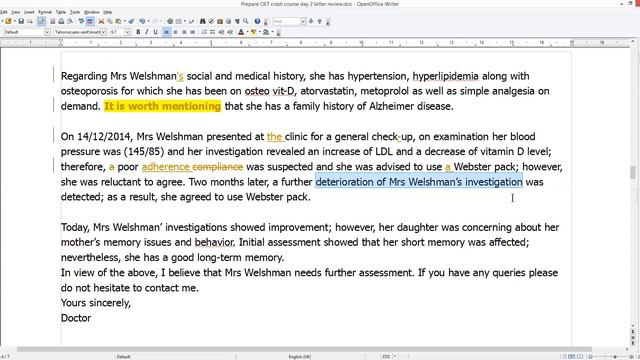640x360 pixels.
Task: Click the highlighted 'It is worth mentioning' text
Action: (x=162, y=106)
